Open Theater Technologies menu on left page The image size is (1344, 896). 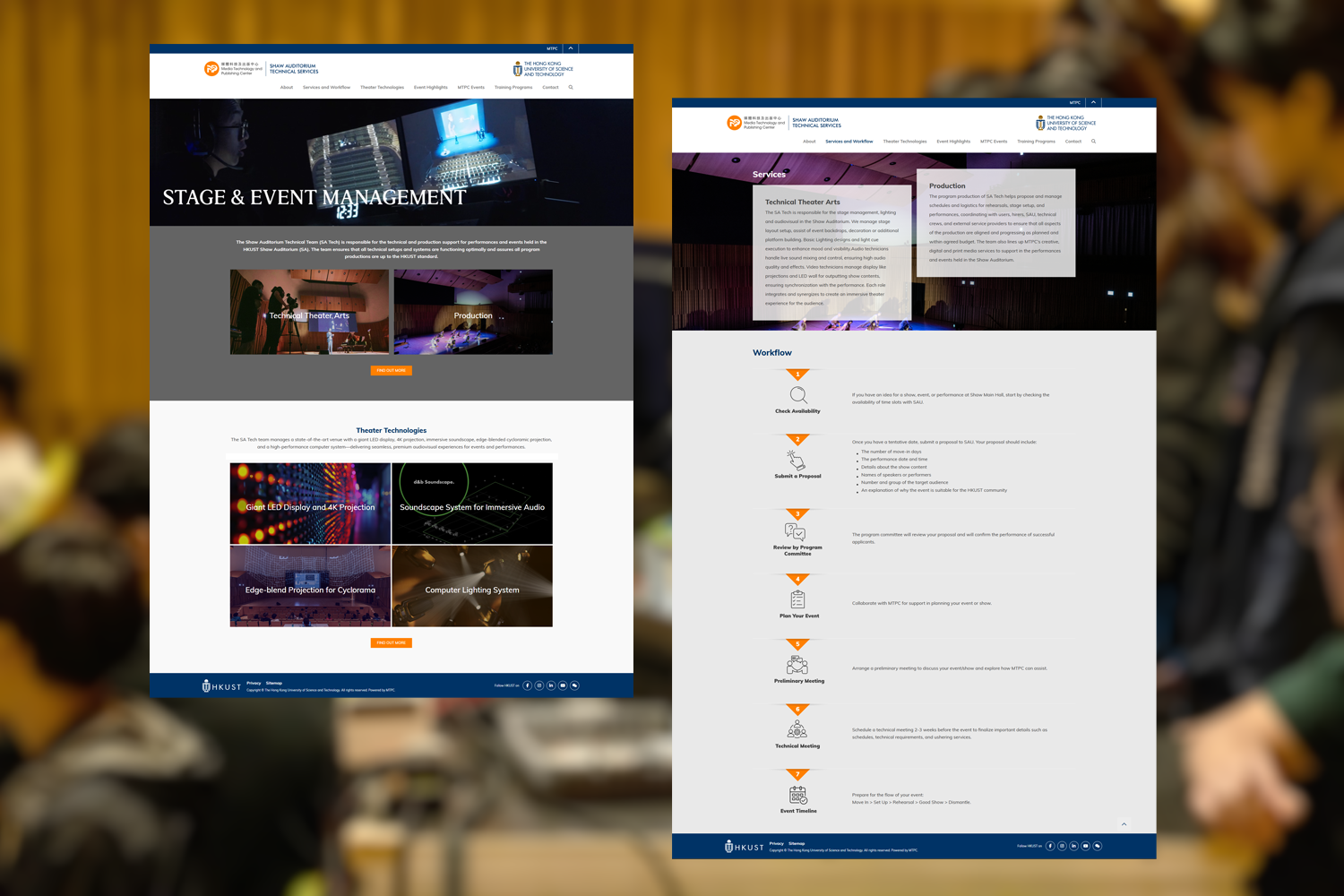point(382,88)
